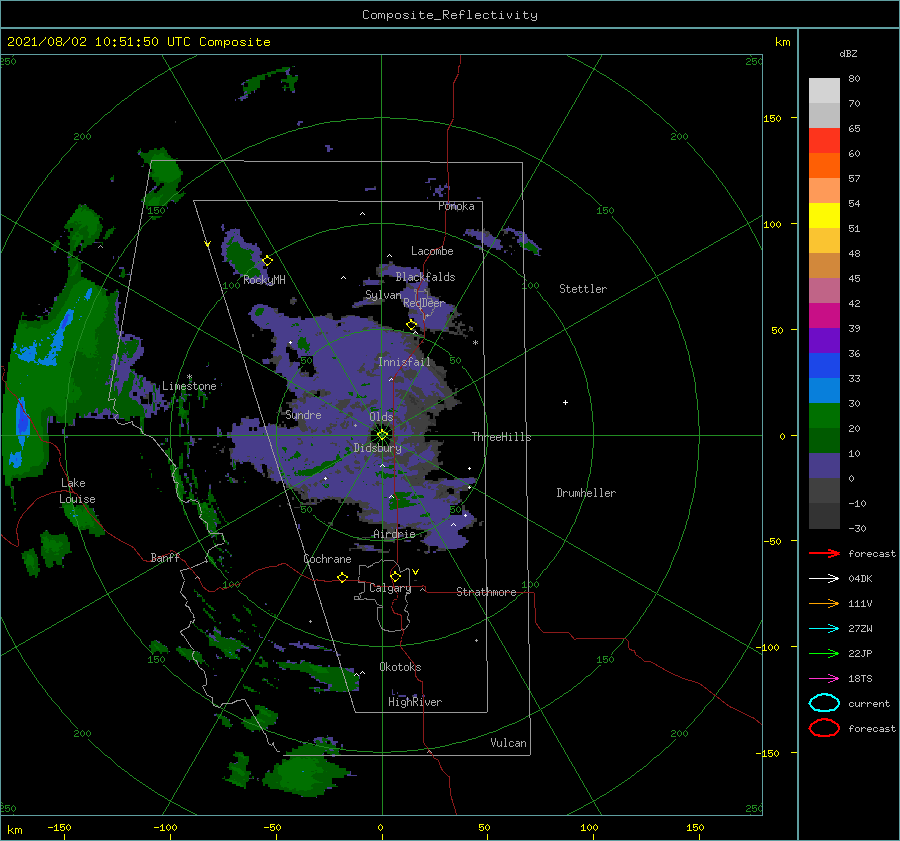900x841 pixels.
Task: Click the Innisfail town label
Action: (x=404, y=362)
